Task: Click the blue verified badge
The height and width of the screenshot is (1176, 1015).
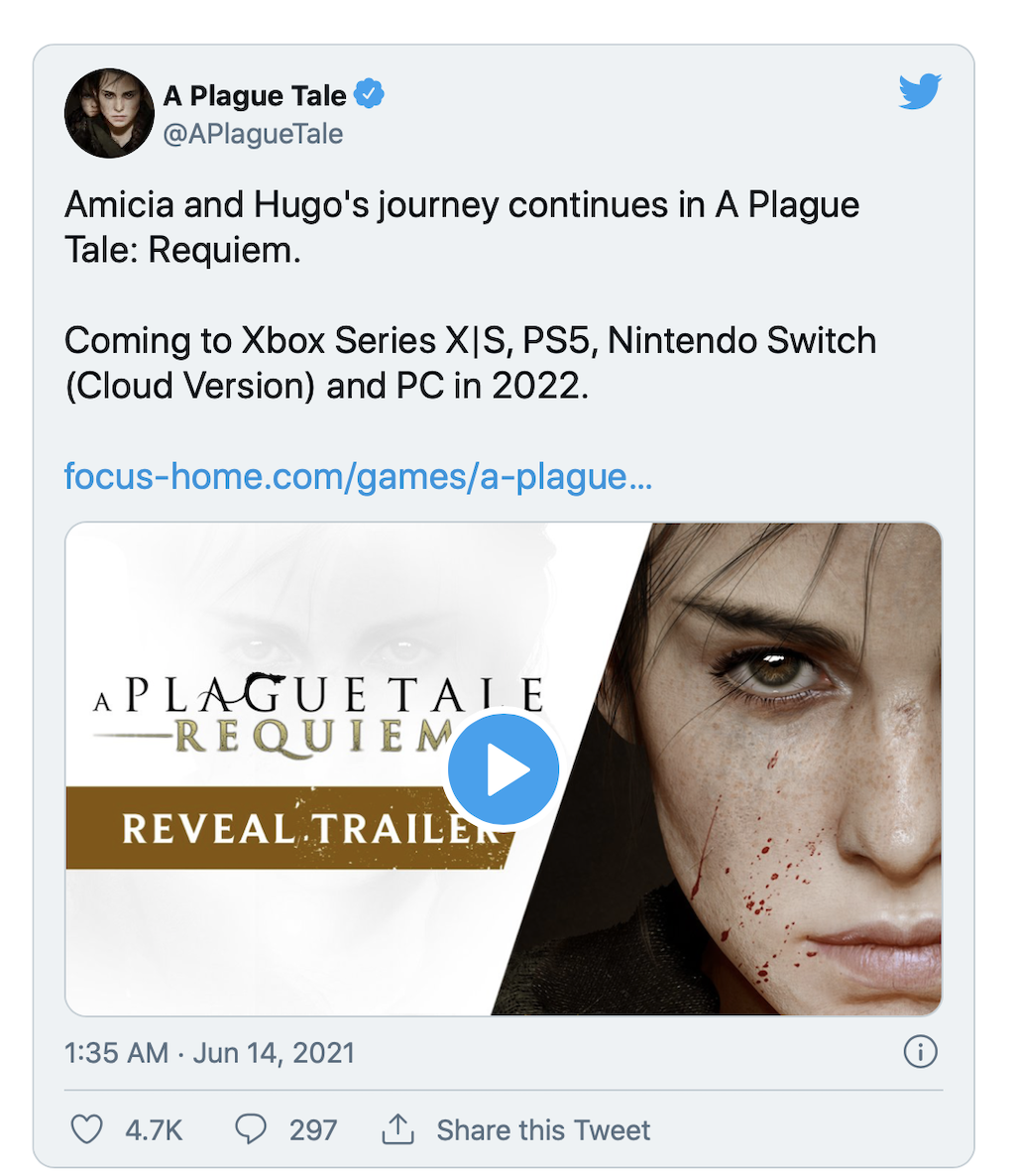Action: pyautogui.click(x=369, y=94)
